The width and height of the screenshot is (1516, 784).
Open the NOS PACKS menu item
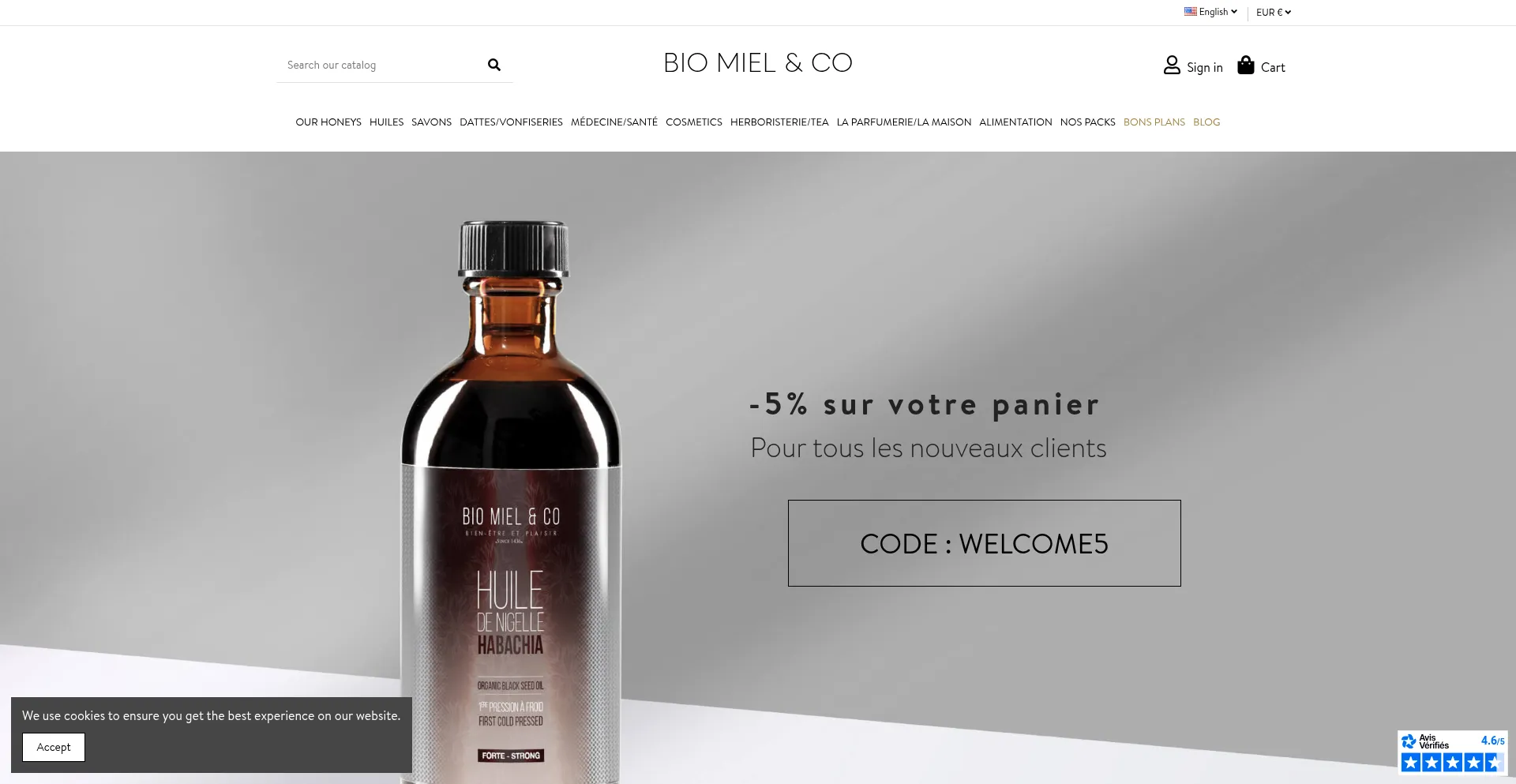1088,122
